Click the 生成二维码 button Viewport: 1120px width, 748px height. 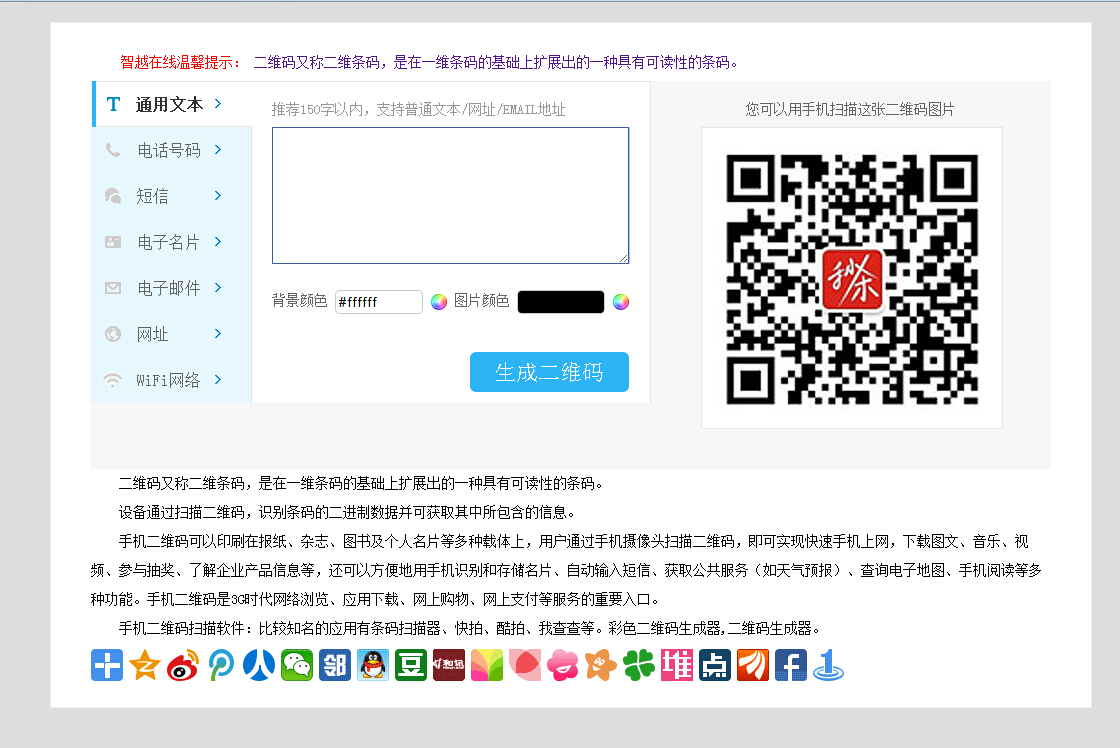point(549,372)
